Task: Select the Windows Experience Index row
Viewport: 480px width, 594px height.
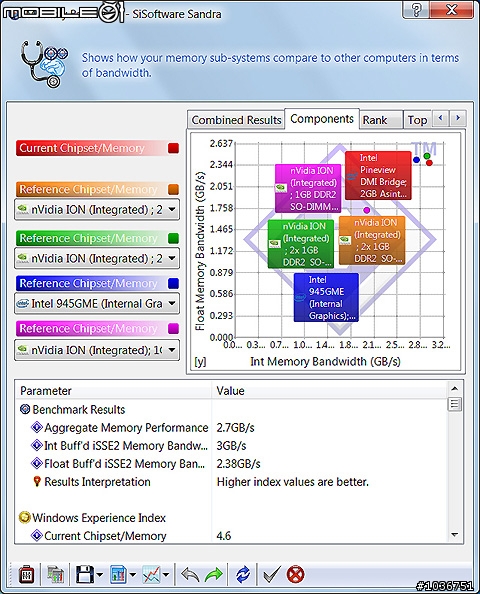Action: (x=232, y=518)
